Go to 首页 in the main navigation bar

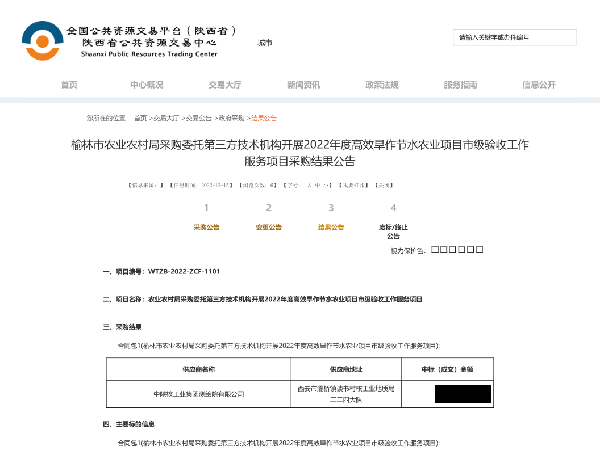click(69, 85)
